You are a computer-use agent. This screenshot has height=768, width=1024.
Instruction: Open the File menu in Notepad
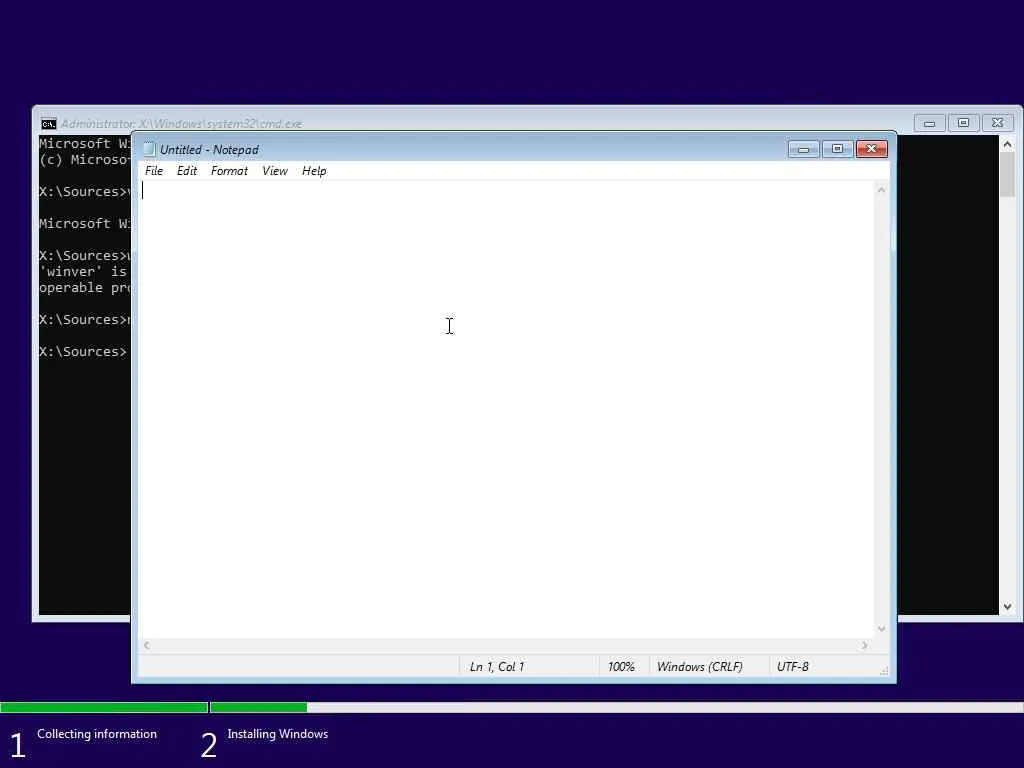(153, 171)
